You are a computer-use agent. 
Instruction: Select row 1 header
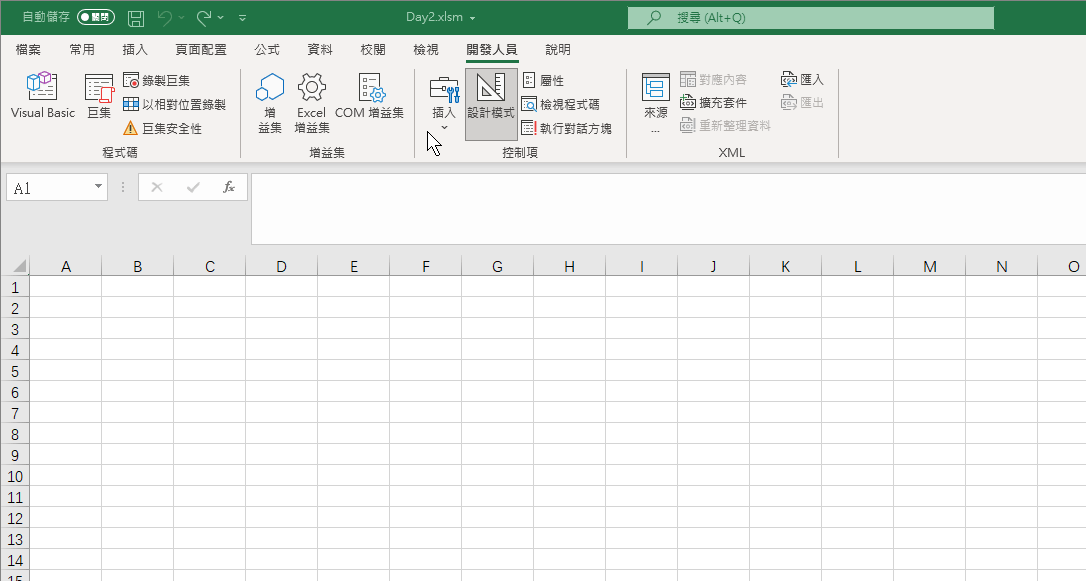click(x=15, y=287)
